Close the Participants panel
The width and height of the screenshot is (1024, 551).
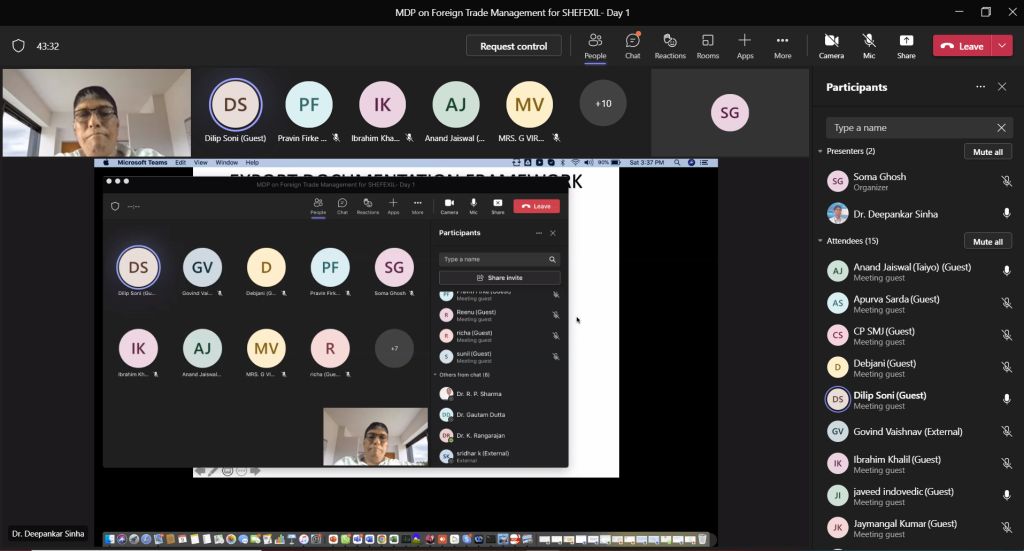pyautogui.click(x=1002, y=87)
